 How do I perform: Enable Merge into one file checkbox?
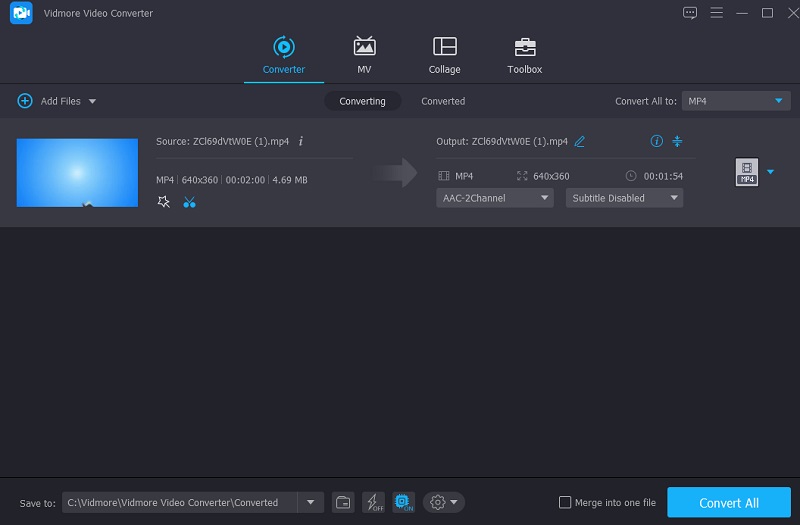pos(565,502)
